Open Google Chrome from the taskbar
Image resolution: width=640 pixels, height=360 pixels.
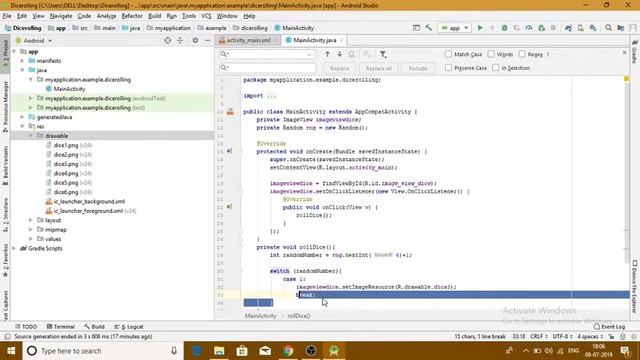(x=288, y=351)
